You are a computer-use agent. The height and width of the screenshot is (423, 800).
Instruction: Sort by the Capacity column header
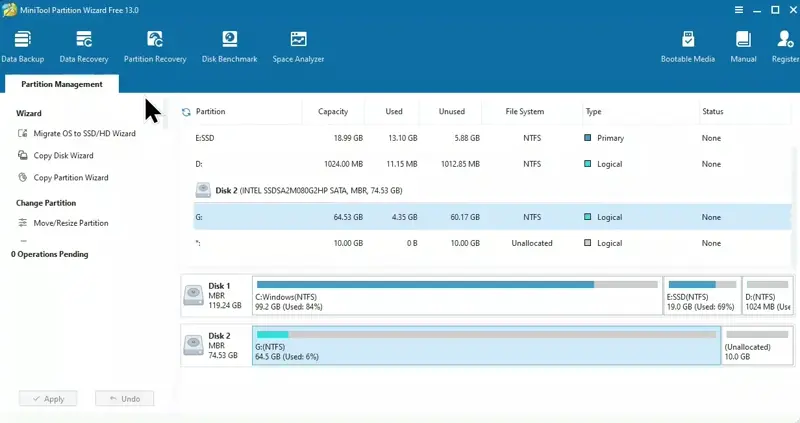coord(333,111)
